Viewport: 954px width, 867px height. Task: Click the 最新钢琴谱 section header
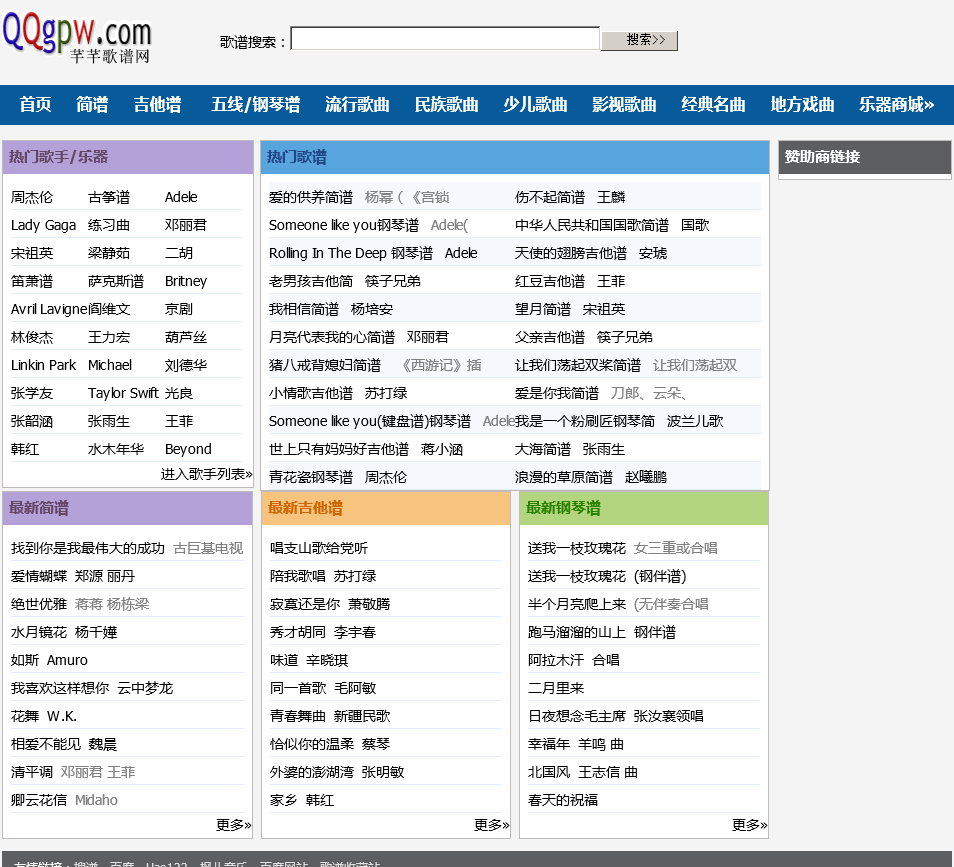[x=644, y=508]
